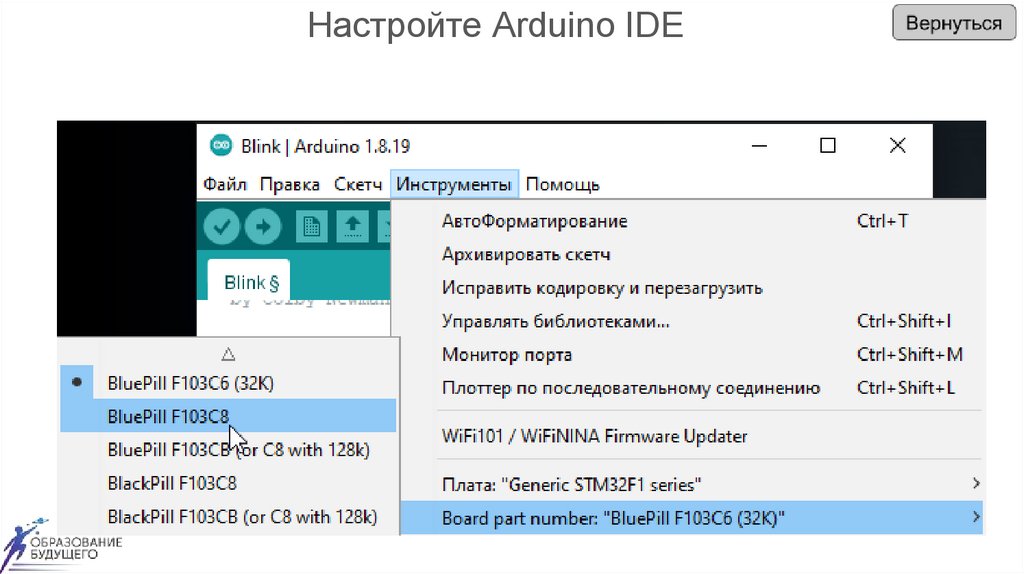
Task: Select BluePill F103C8 option
Action: click(x=228, y=416)
